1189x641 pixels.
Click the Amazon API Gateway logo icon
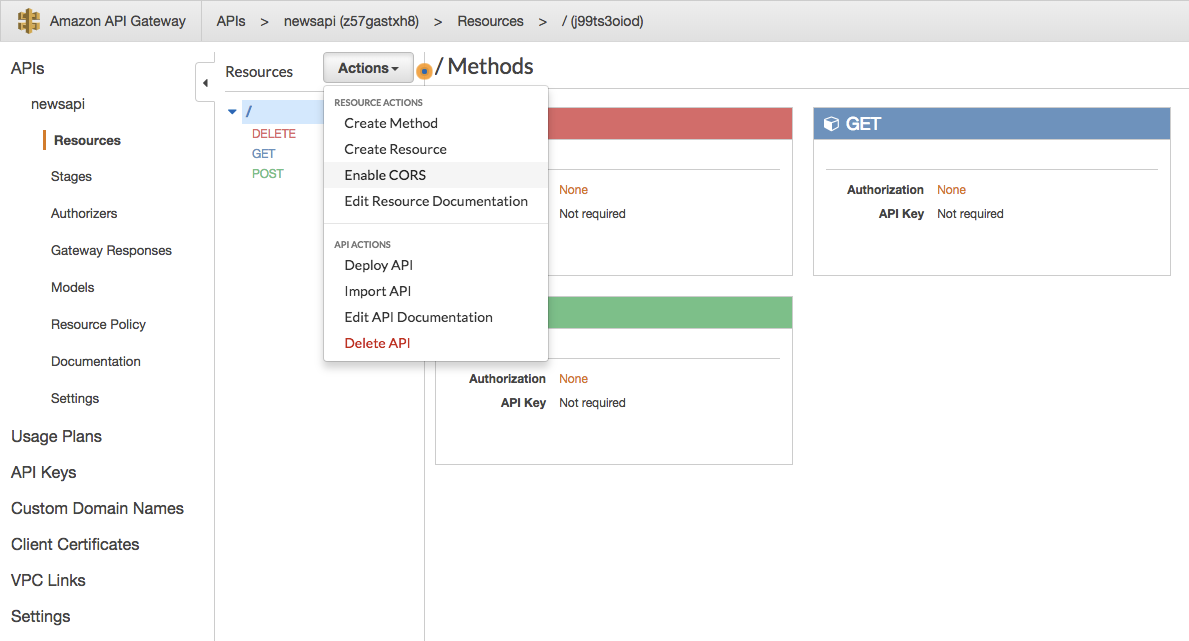point(29,20)
